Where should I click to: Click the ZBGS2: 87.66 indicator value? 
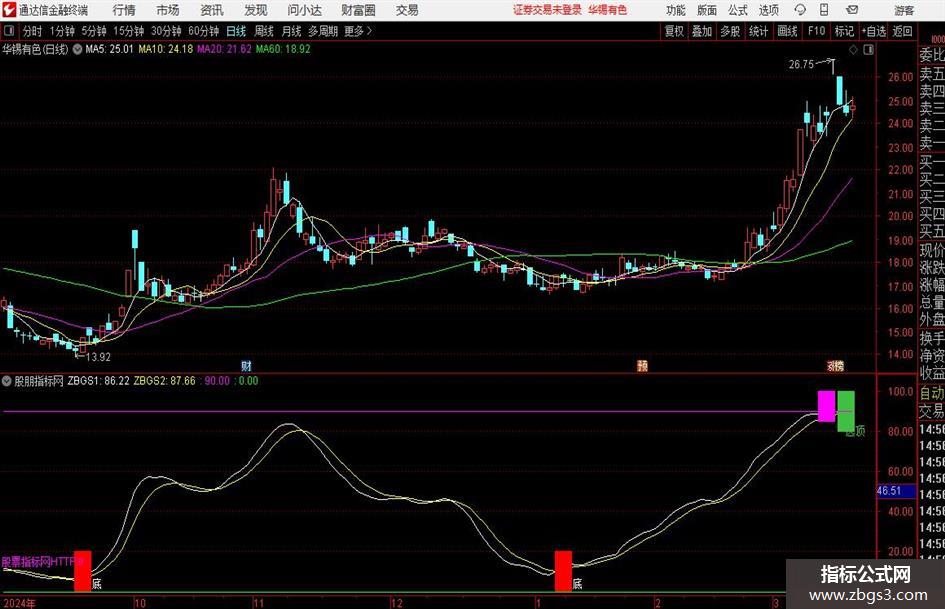point(165,381)
